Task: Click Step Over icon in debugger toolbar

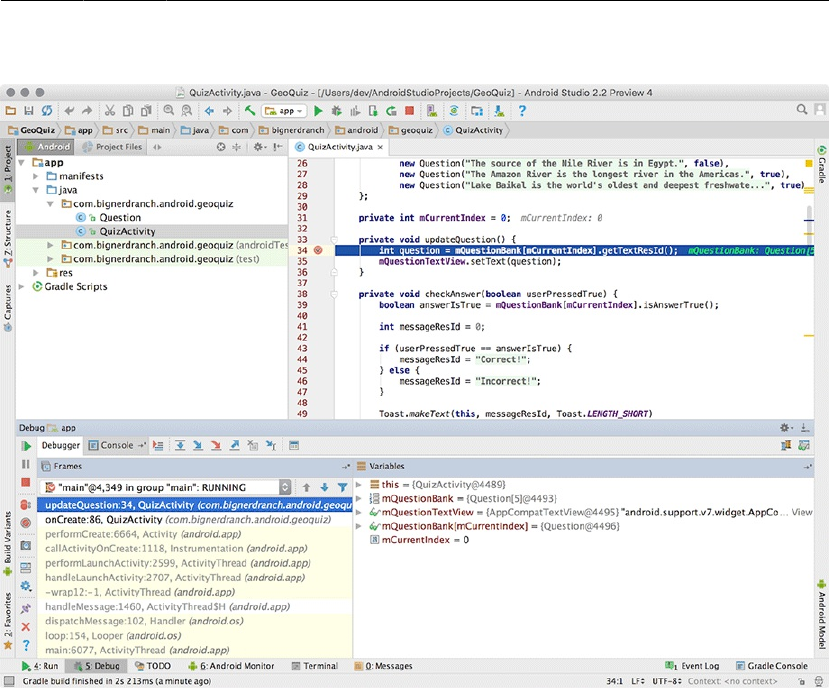Action: [x=180, y=446]
